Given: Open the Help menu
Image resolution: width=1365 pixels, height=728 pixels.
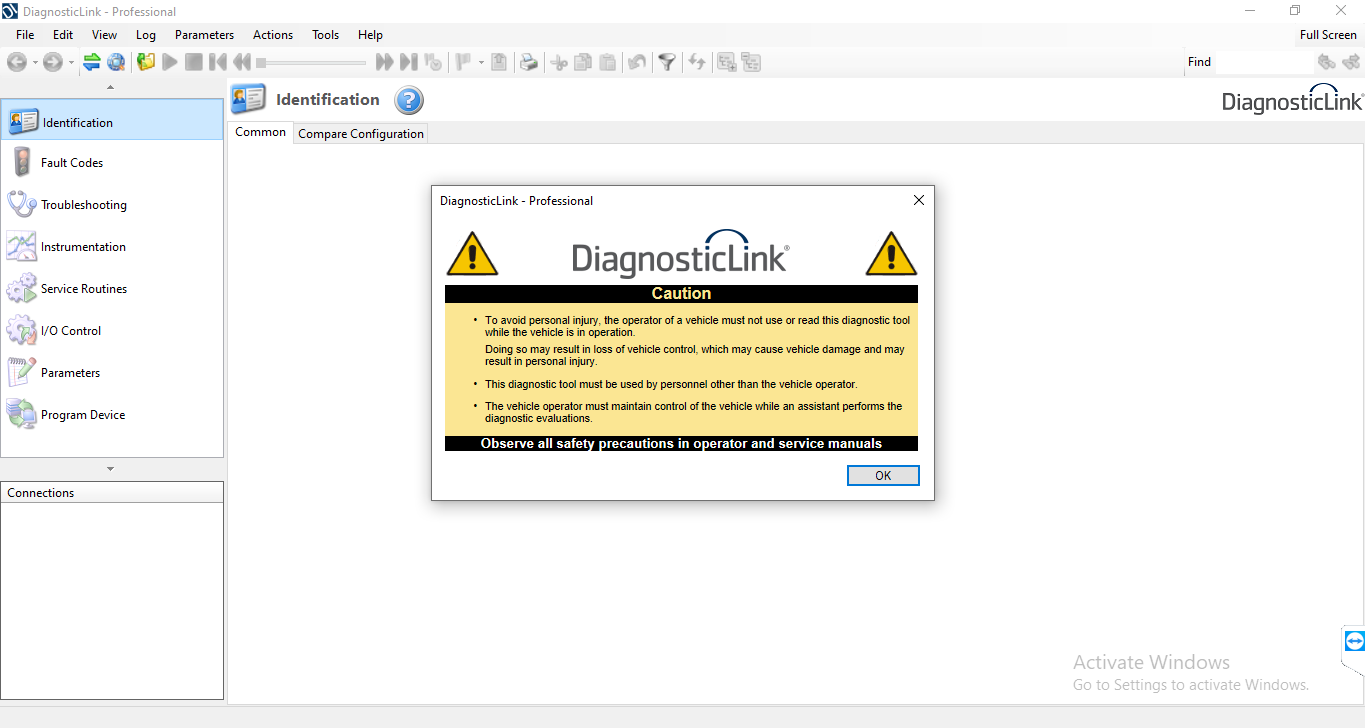Looking at the screenshot, I should tap(370, 34).
